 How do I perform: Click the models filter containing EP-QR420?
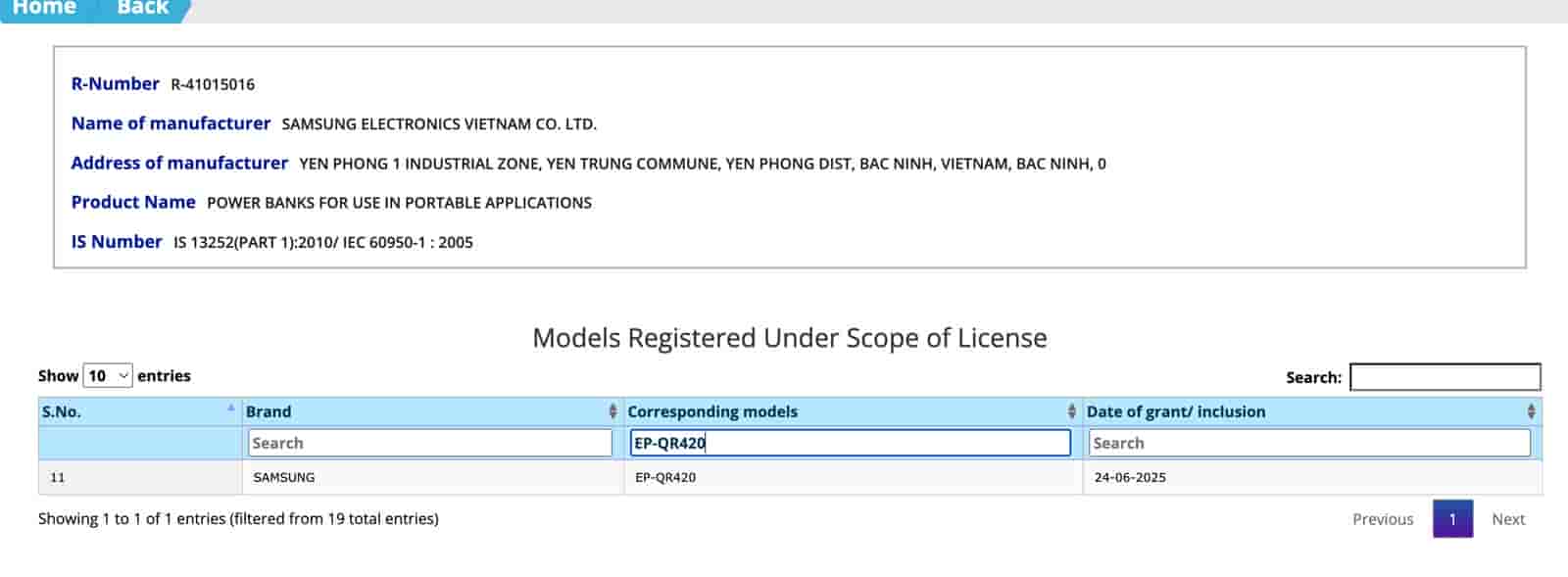849,443
